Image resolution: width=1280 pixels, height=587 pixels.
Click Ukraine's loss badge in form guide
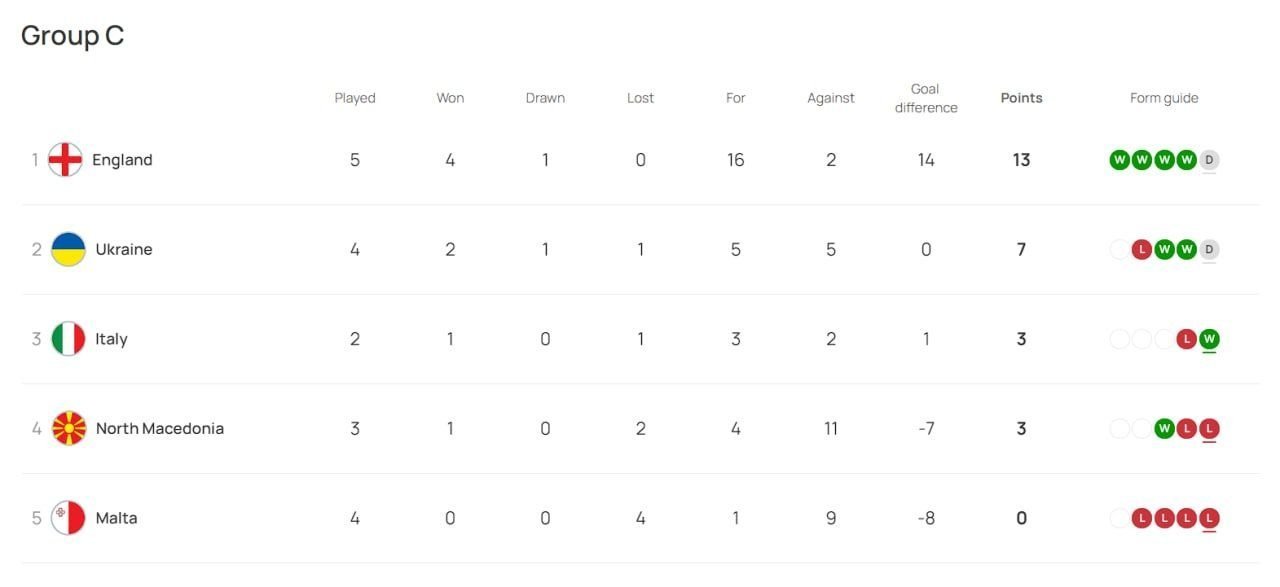(1141, 249)
